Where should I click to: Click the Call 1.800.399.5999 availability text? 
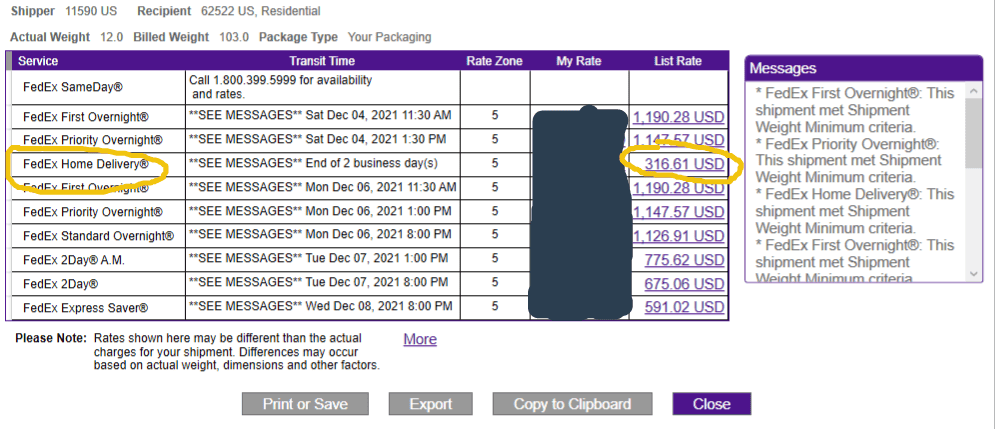tap(280, 88)
